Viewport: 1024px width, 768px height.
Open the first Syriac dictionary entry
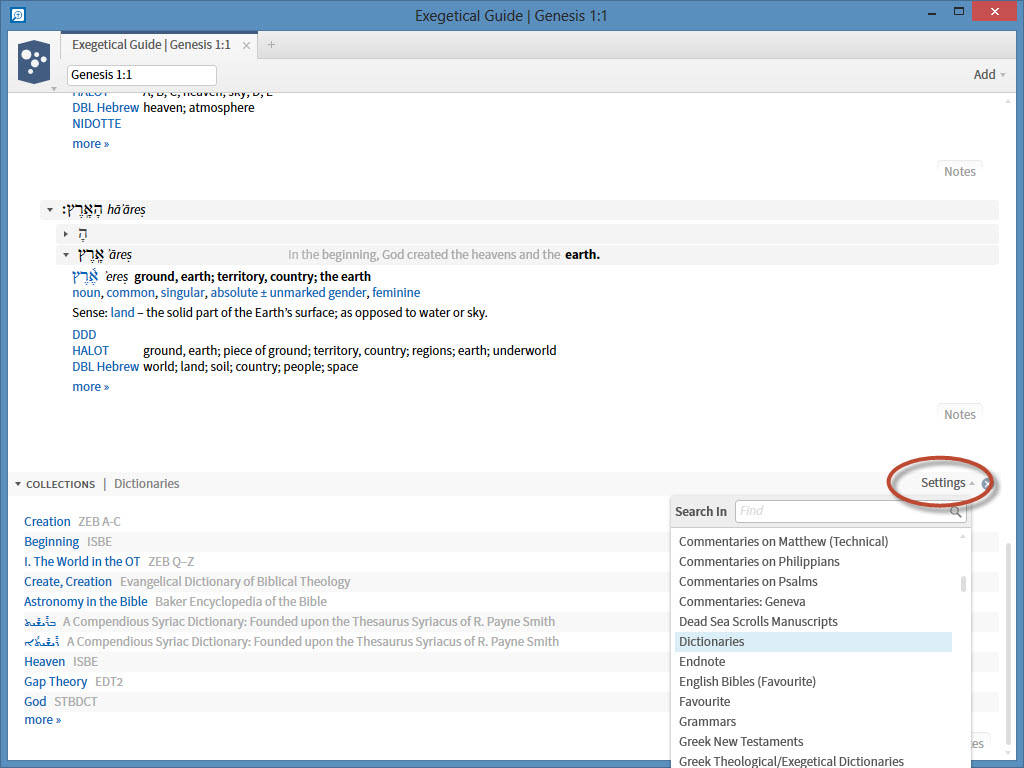(x=40, y=622)
